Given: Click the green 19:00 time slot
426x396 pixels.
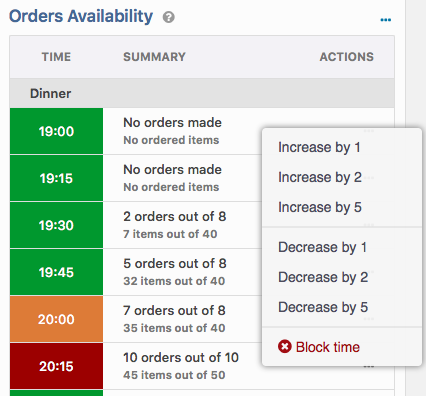Looking at the screenshot, I should click(56, 131).
